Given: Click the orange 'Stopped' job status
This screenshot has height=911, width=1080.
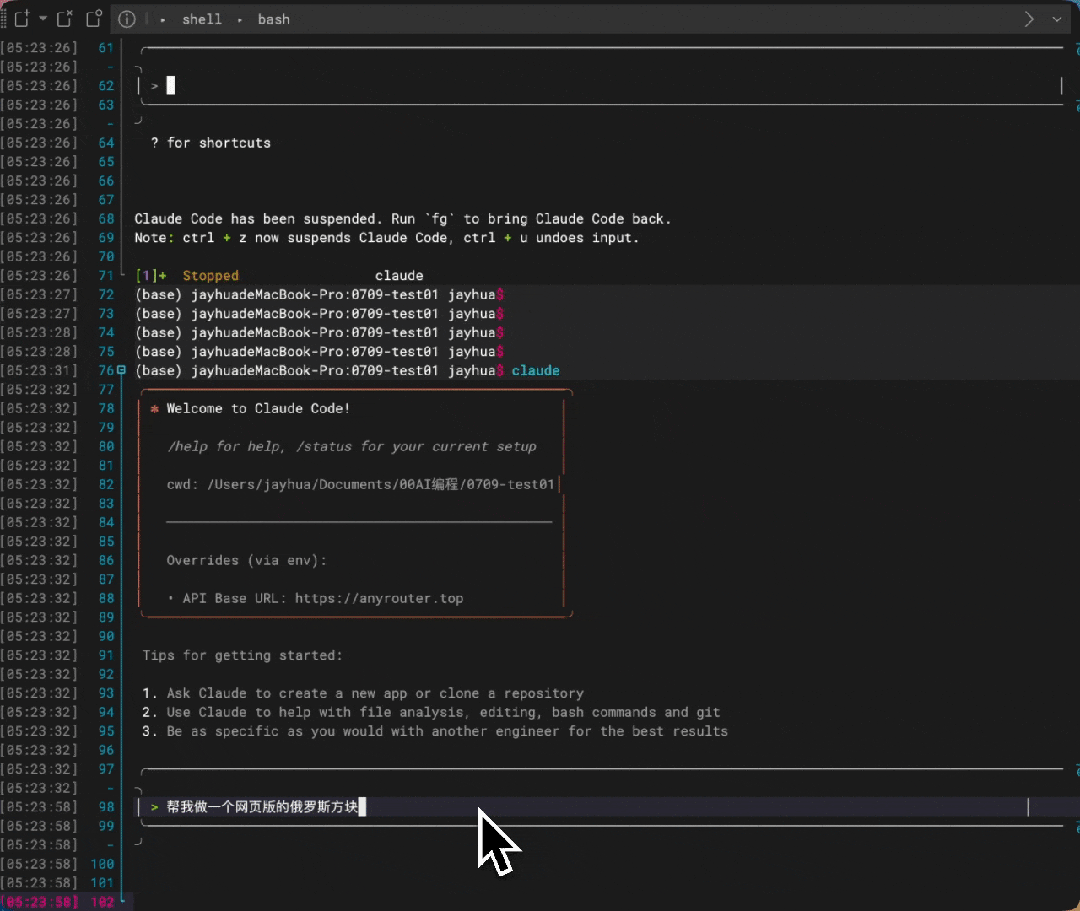Looking at the screenshot, I should pyautogui.click(x=211, y=275).
